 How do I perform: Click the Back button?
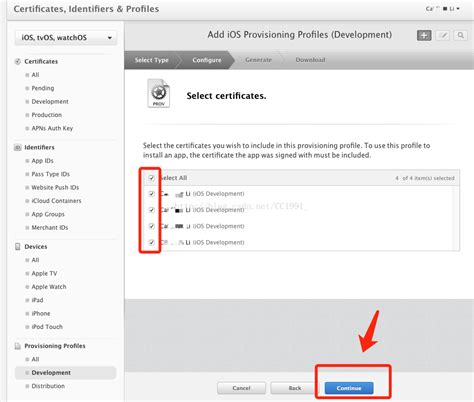point(295,388)
